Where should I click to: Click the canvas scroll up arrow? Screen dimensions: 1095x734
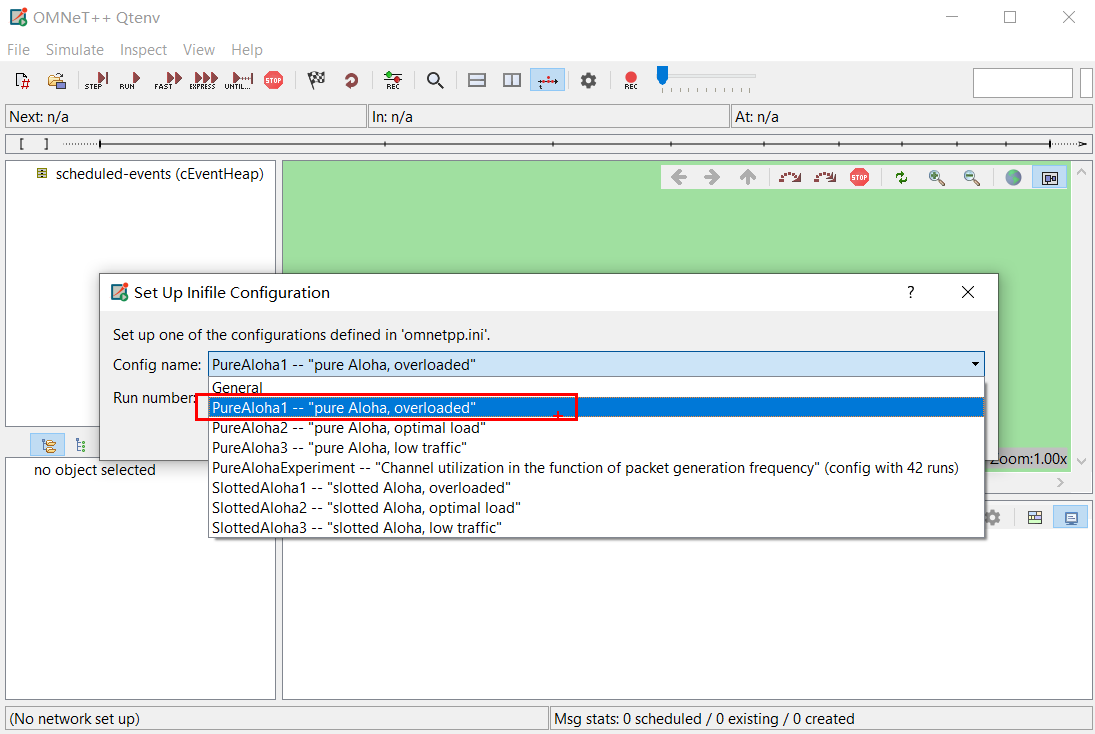[1082, 171]
